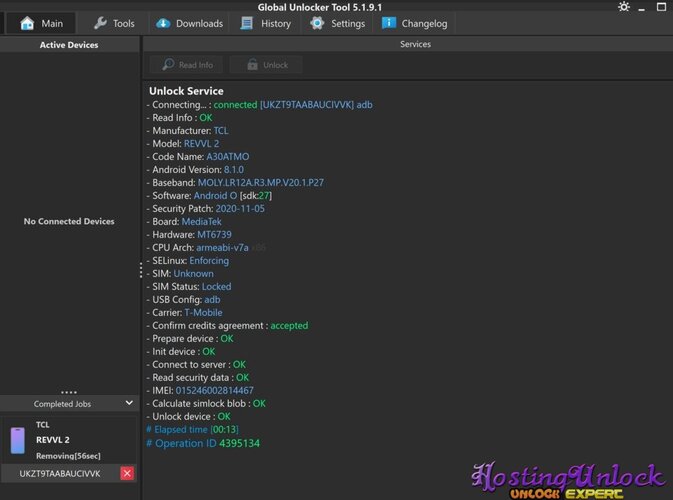This screenshot has height=500, width=673.
Task: Click the CPU Arch armeabi-v7a value
Action: [222, 248]
